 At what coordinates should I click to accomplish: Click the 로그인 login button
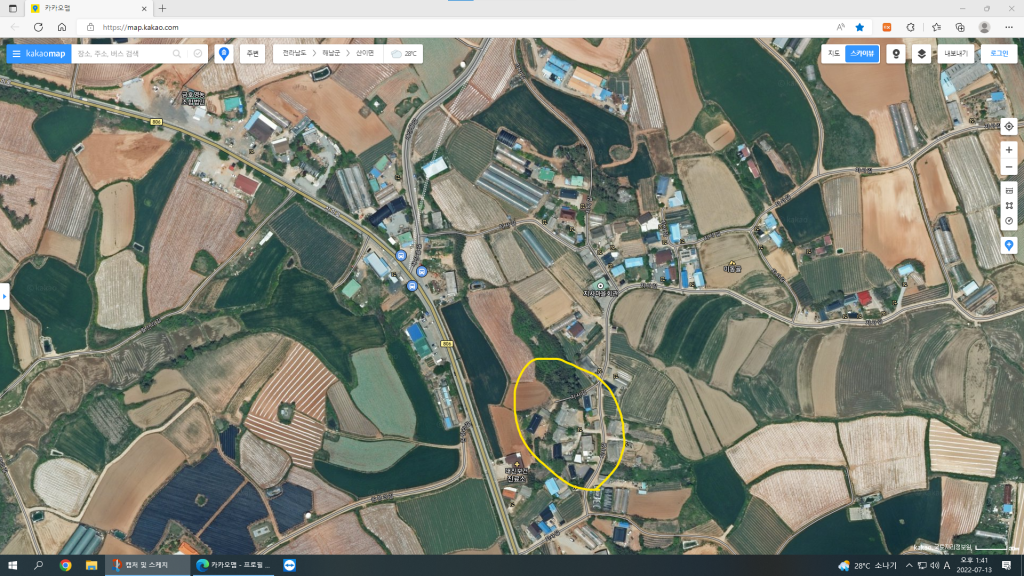998,53
